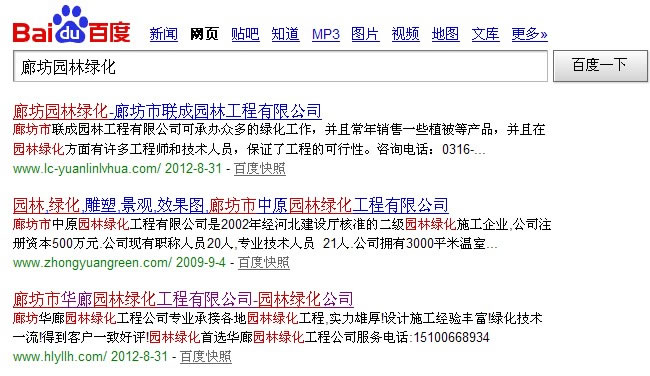Open the 新闻 news tab
Image resolution: width=650 pixels, height=376 pixels.
164,34
